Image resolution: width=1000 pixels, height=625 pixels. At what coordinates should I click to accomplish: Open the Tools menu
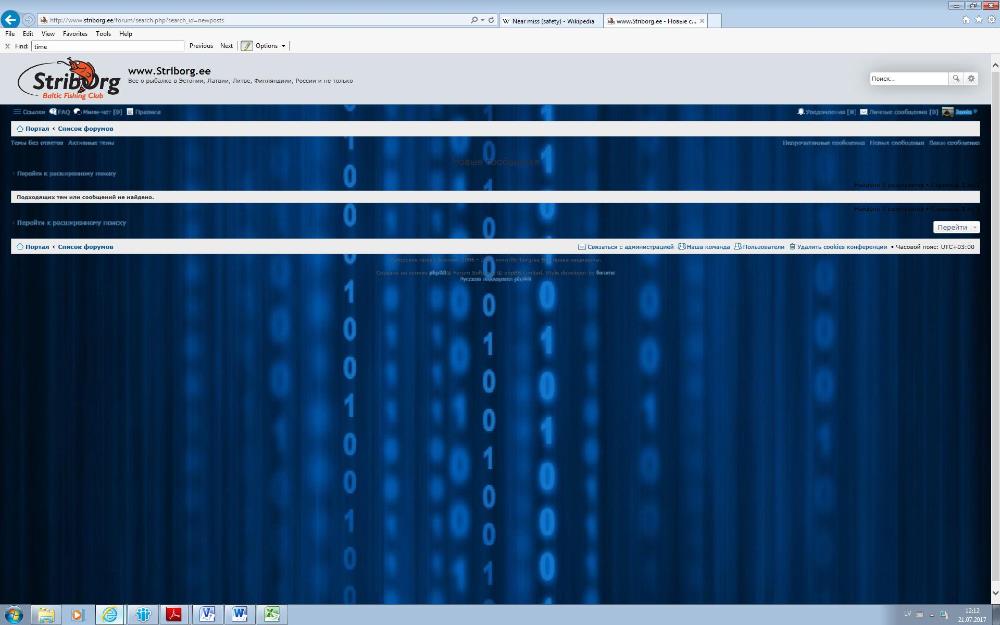click(103, 33)
